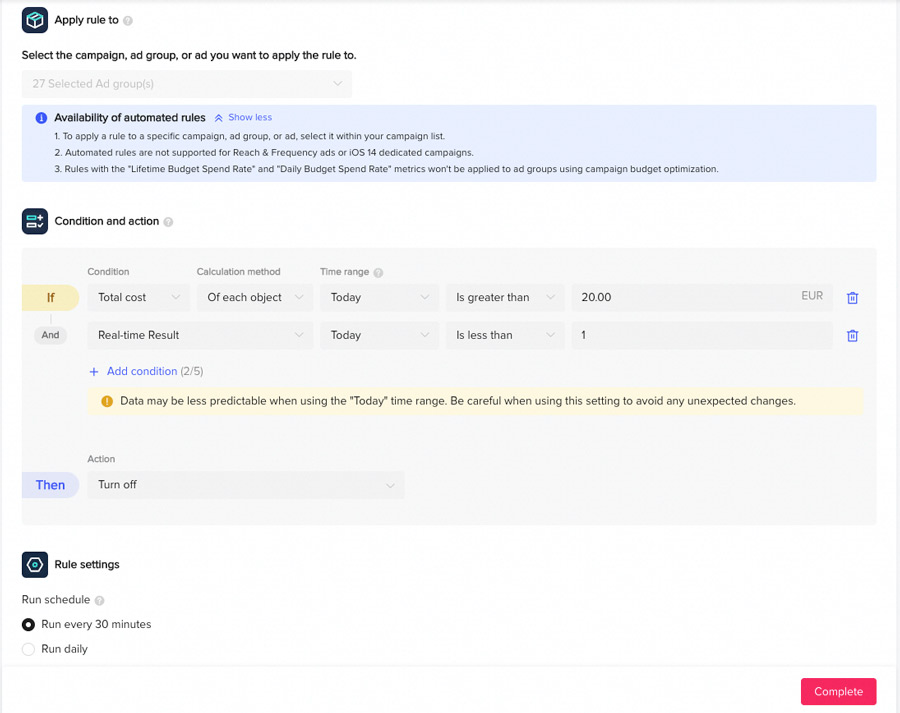Click the Complete button
900x713 pixels.
(x=838, y=691)
